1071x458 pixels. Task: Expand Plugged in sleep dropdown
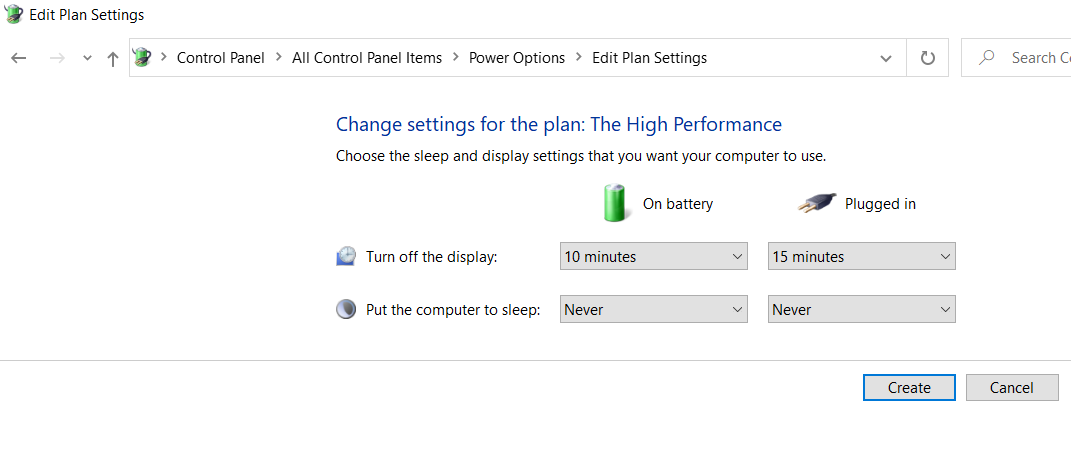(x=861, y=310)
